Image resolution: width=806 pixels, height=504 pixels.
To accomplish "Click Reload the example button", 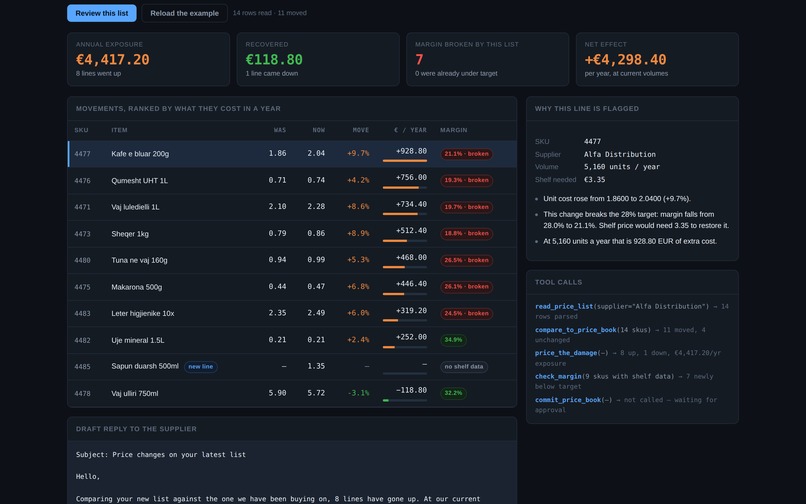I will pos(184,13).
